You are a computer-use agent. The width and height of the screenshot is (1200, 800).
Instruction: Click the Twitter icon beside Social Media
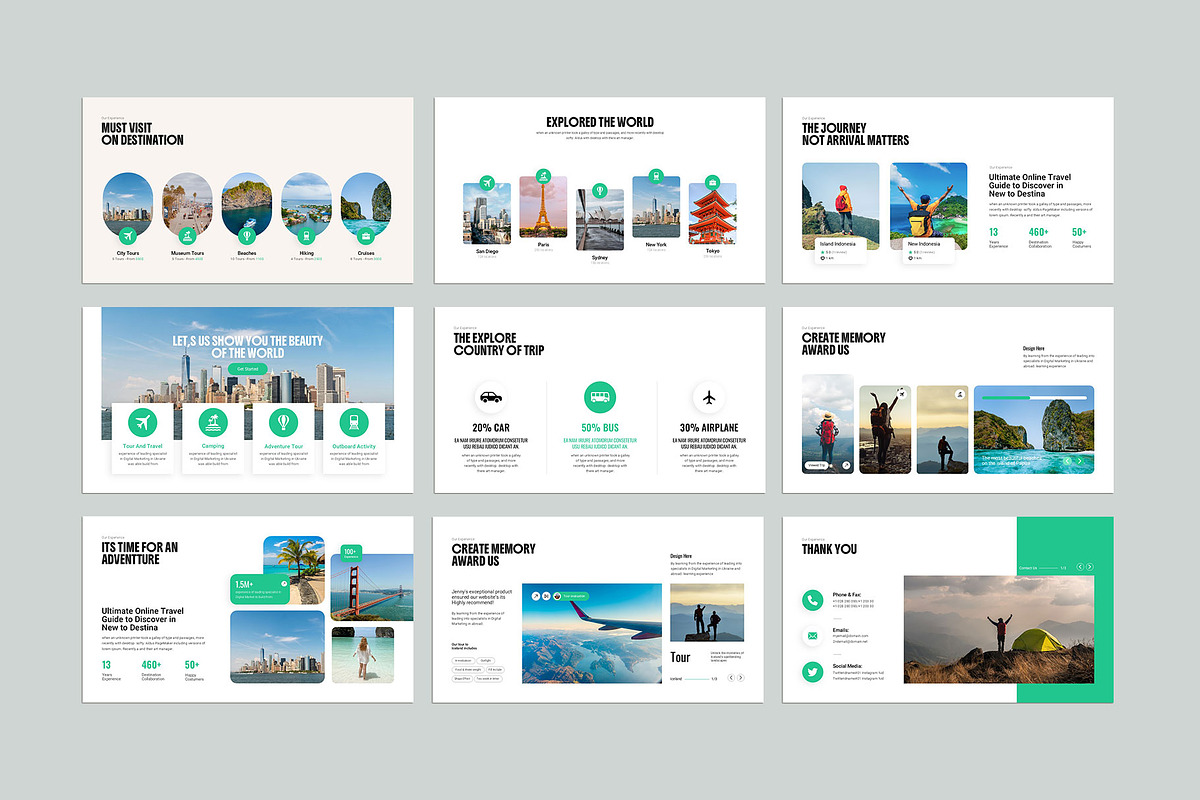tap(812, 672)
